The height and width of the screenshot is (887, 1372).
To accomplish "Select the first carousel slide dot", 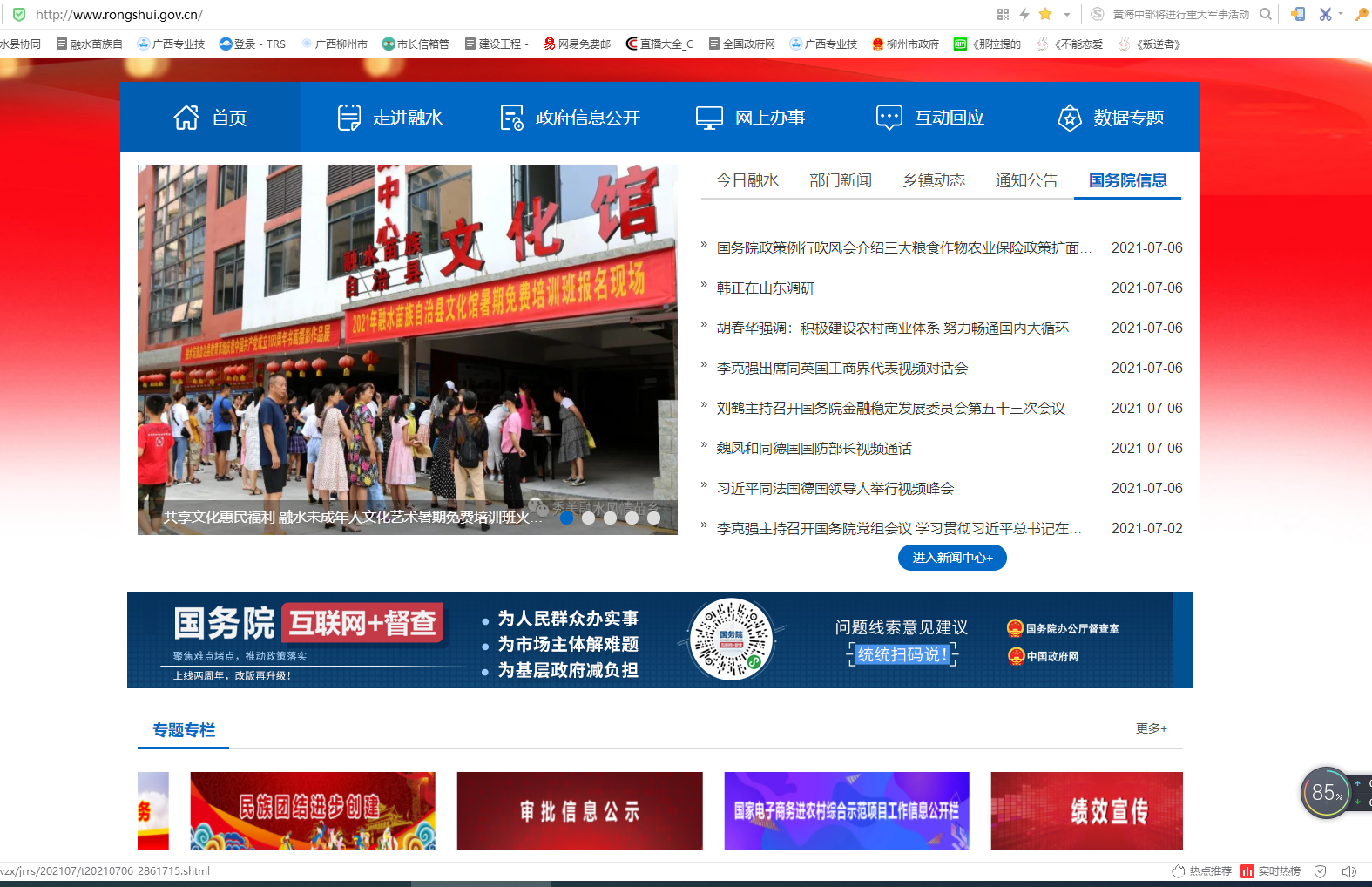I will [x=566, y=518].
